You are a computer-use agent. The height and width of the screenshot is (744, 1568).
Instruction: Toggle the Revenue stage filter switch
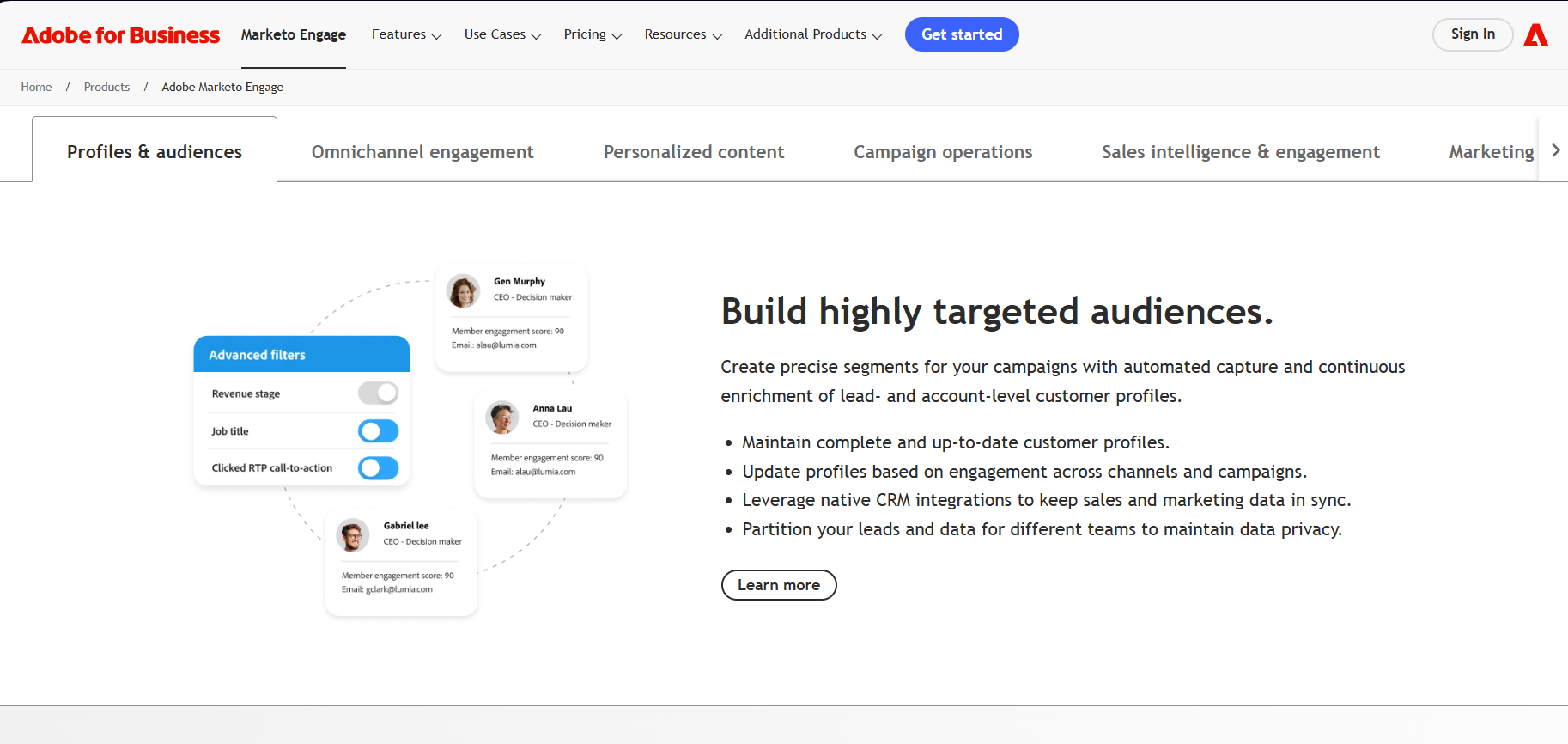[x=378, y=393]
